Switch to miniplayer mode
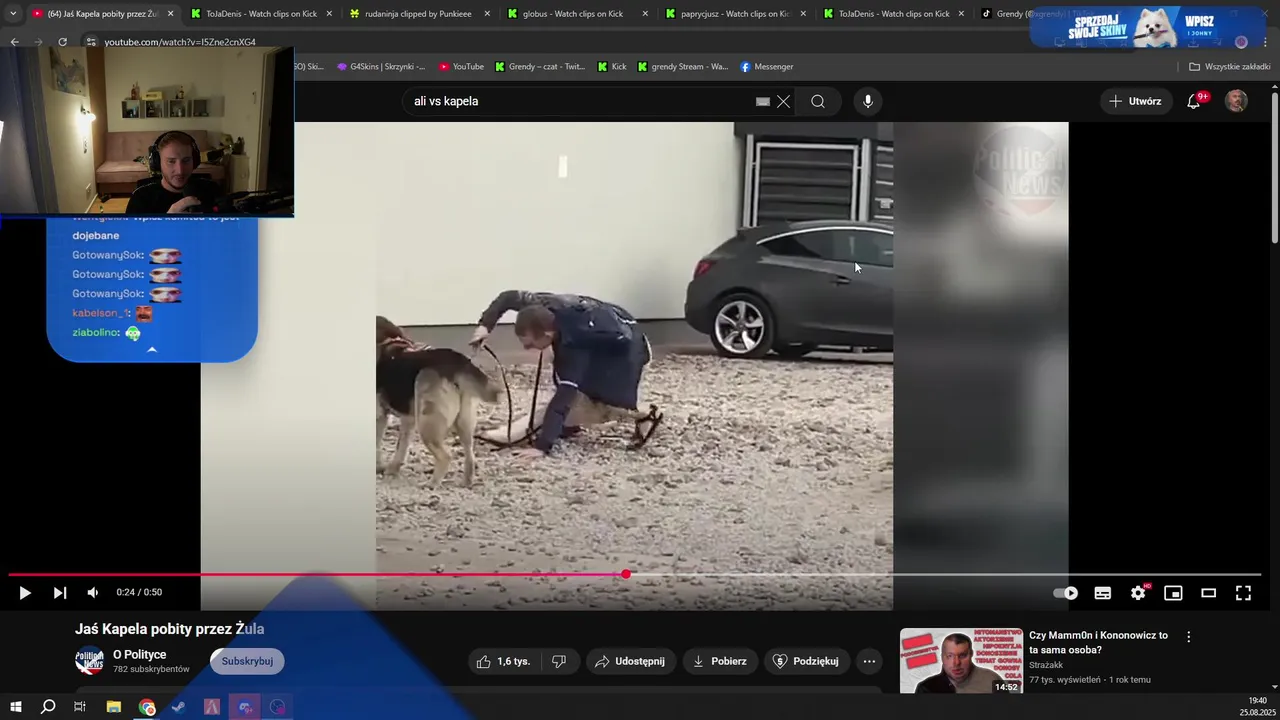 tap(1173, 593)
